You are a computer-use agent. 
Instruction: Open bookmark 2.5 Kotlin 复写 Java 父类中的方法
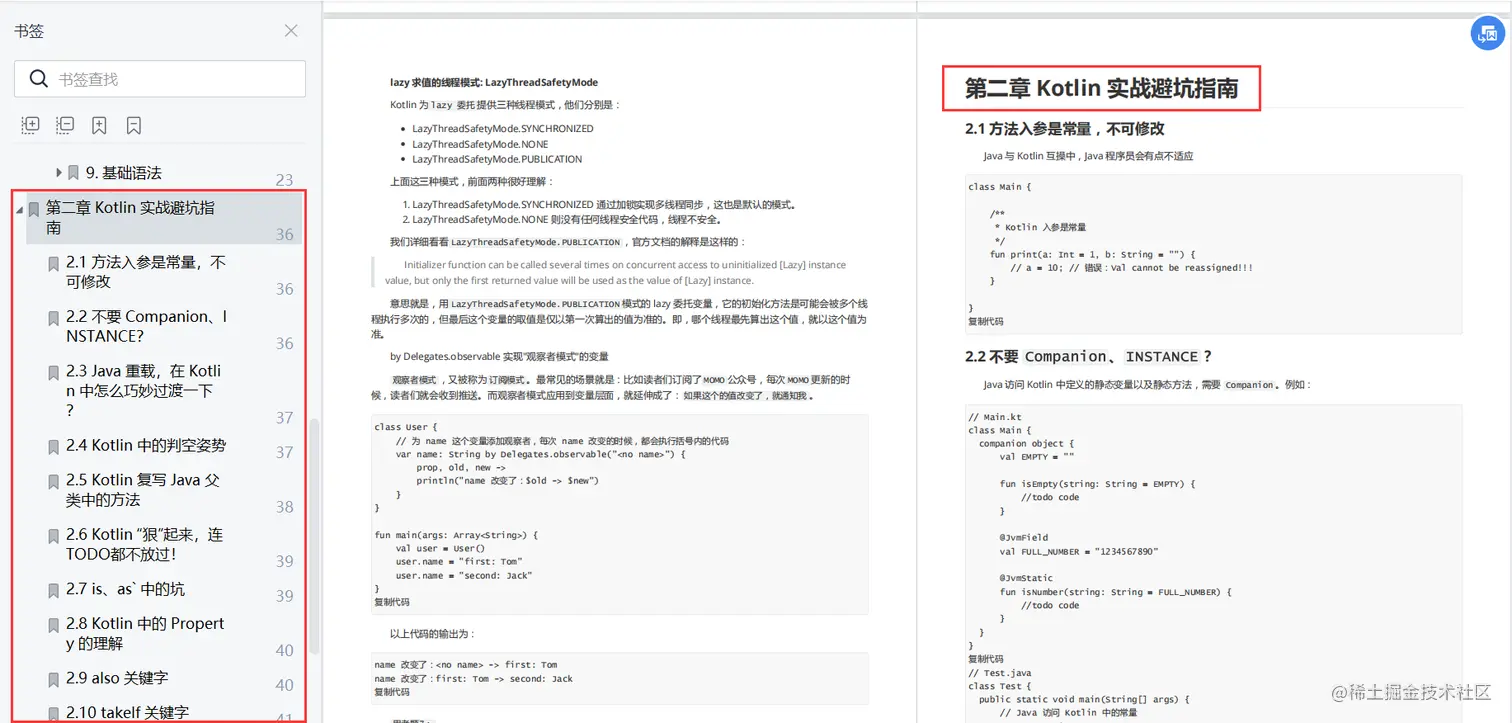pos(143,490)
